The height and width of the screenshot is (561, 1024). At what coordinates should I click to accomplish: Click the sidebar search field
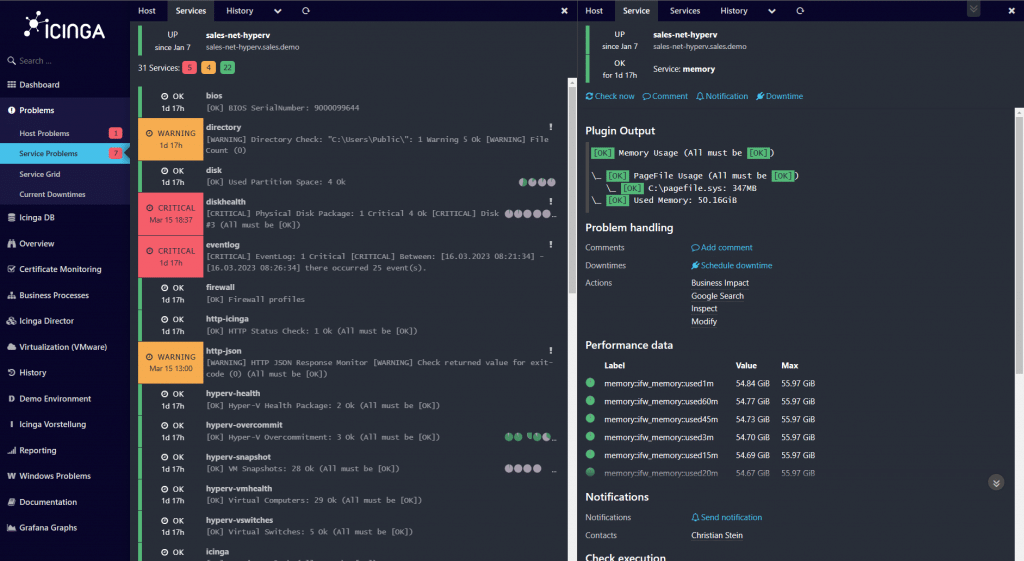pyautogui.click(x=65, y=61)
